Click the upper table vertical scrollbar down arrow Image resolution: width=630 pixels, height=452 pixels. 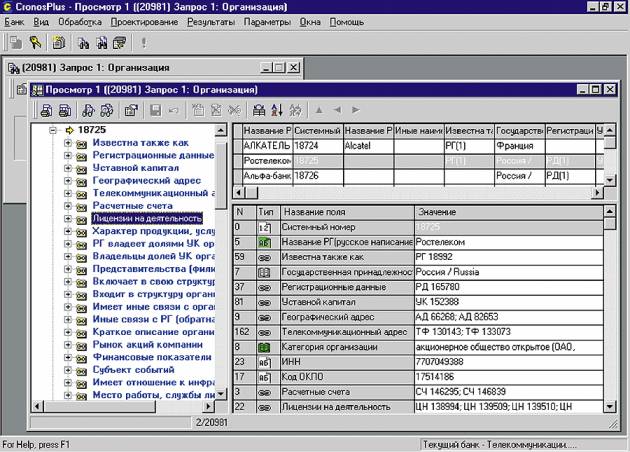pyautogui.click(x=610, y=180)
